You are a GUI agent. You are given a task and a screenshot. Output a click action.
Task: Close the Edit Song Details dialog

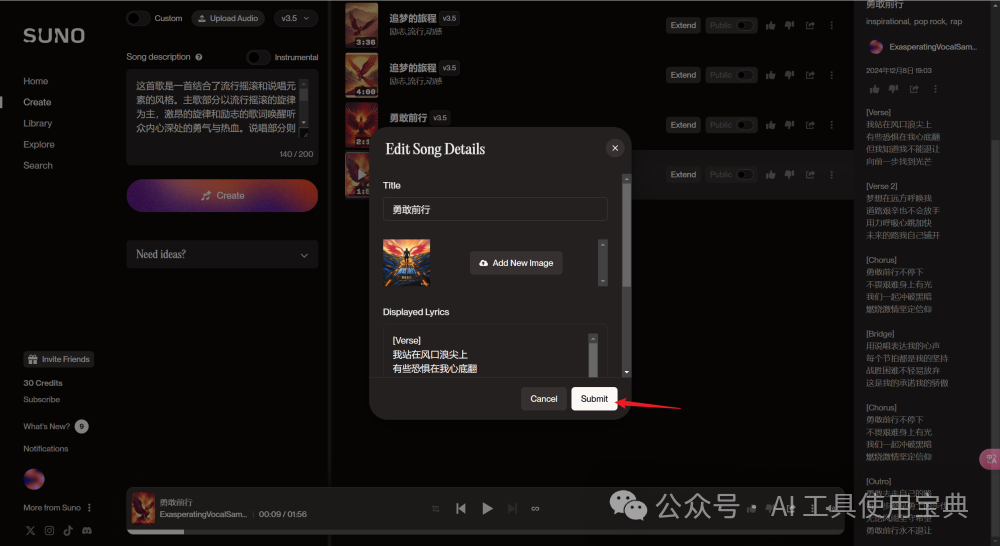click(615, 148)
